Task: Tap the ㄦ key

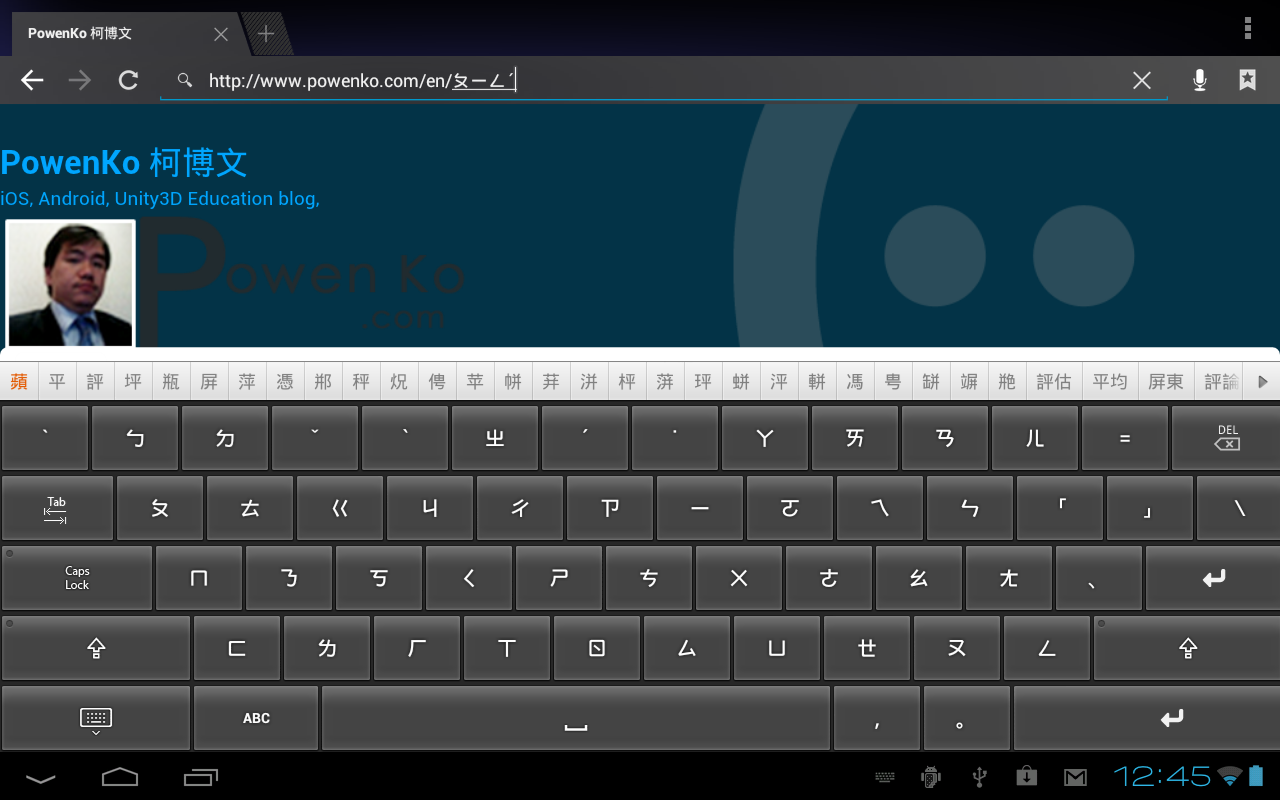Action: (x=1035, y=438)
